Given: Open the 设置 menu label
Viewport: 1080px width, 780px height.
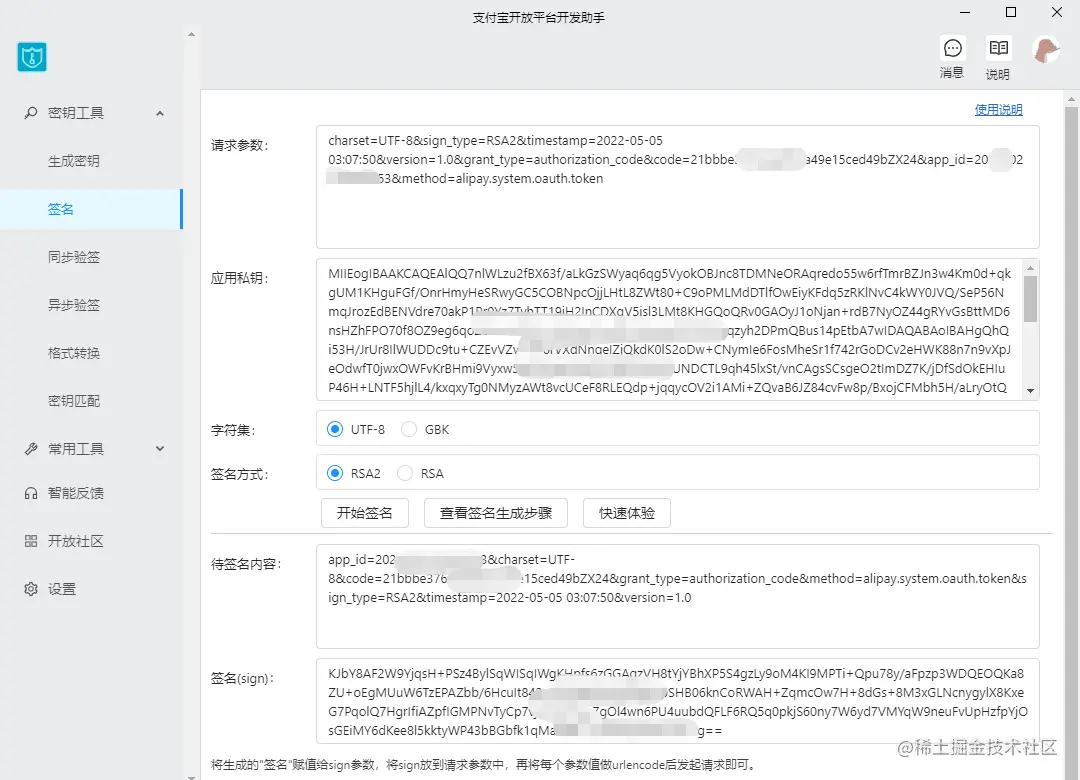Looking at the screenshot, I should pyautogui.click(x=62, y=589).
